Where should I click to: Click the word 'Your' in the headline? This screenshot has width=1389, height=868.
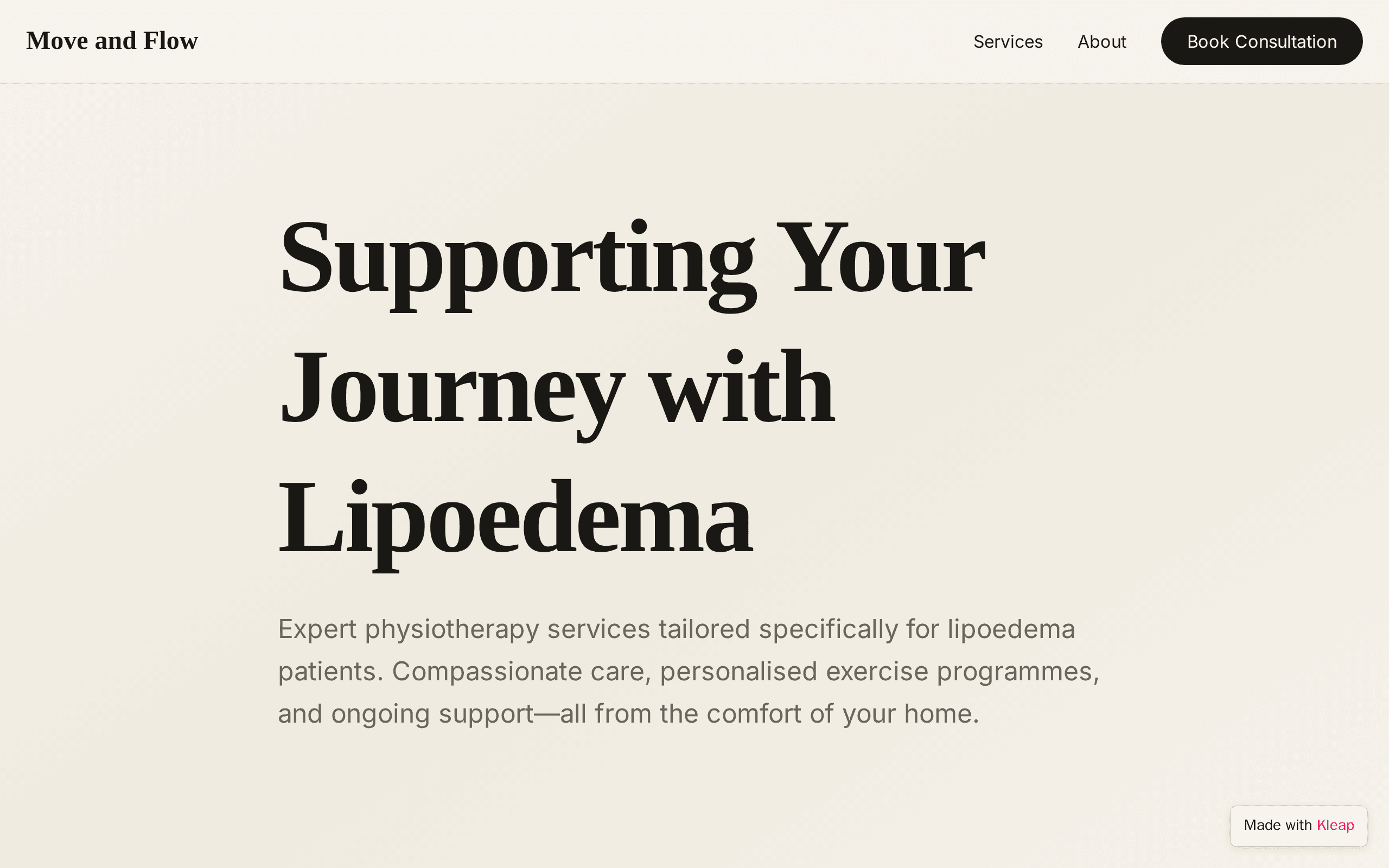881,257
